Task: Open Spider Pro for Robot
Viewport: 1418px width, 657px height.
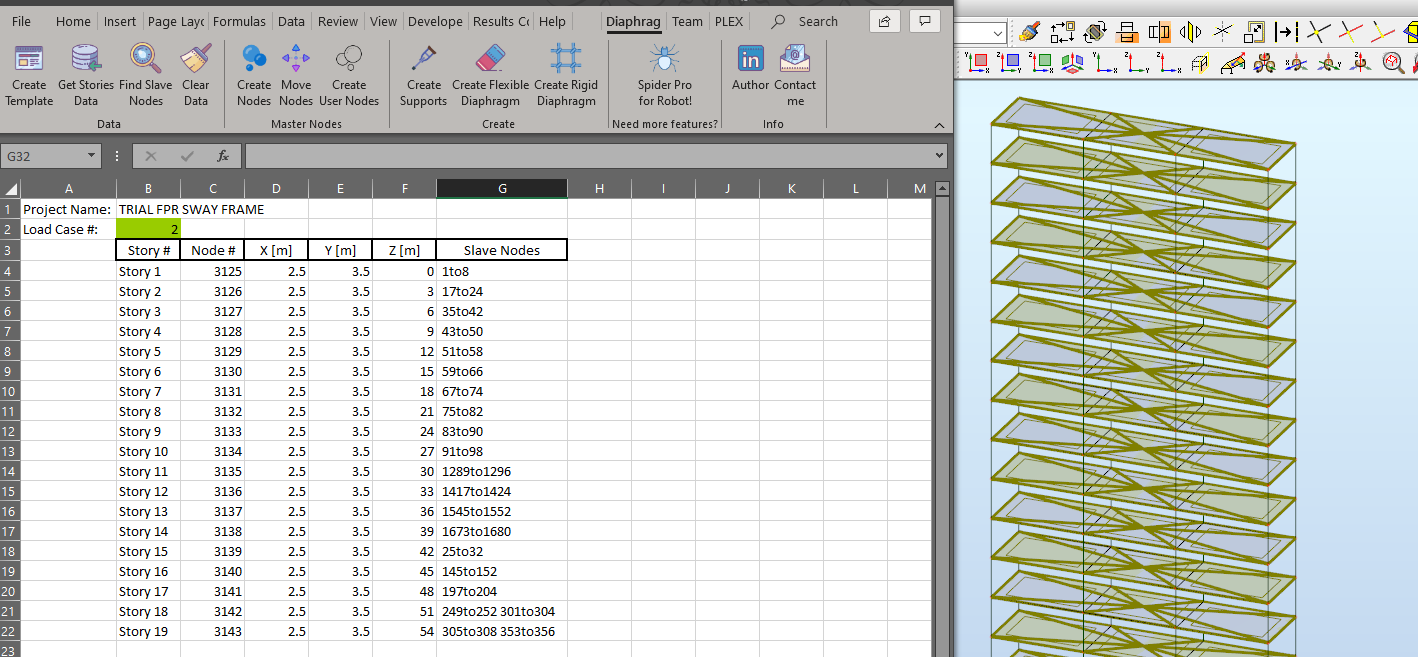Action: (665, 75)
